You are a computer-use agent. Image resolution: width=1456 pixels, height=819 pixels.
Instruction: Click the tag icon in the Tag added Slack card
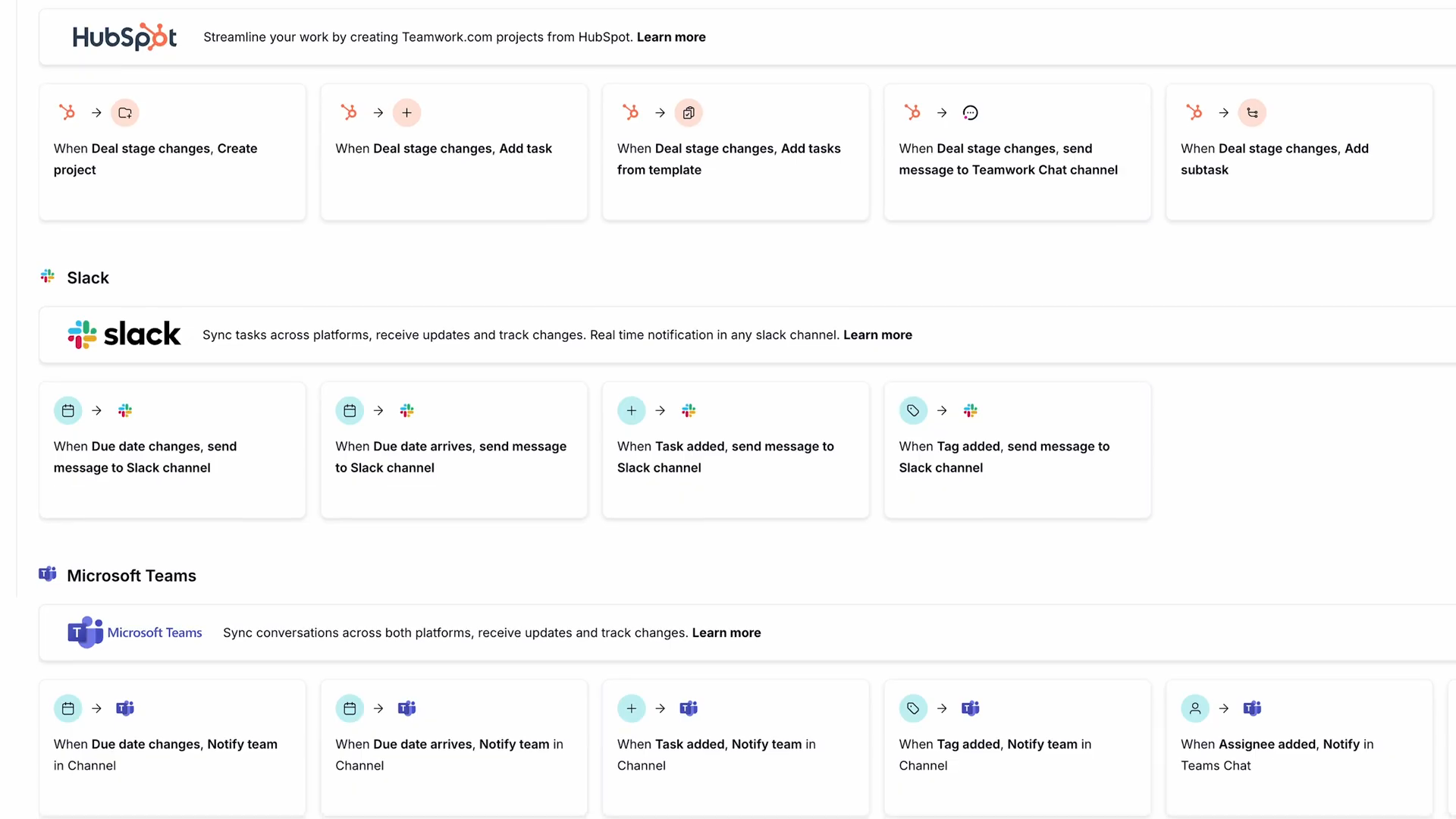pos(914,411)
